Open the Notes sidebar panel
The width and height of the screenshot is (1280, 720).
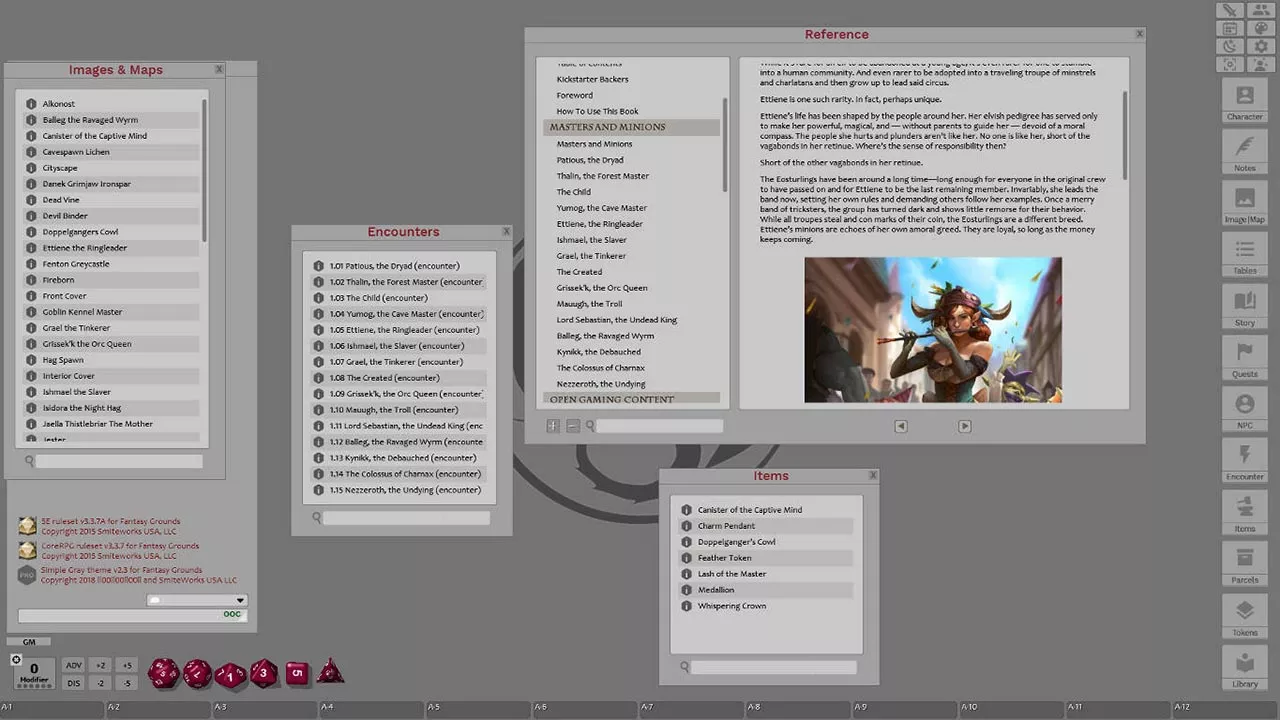(x=1245, y=152)
